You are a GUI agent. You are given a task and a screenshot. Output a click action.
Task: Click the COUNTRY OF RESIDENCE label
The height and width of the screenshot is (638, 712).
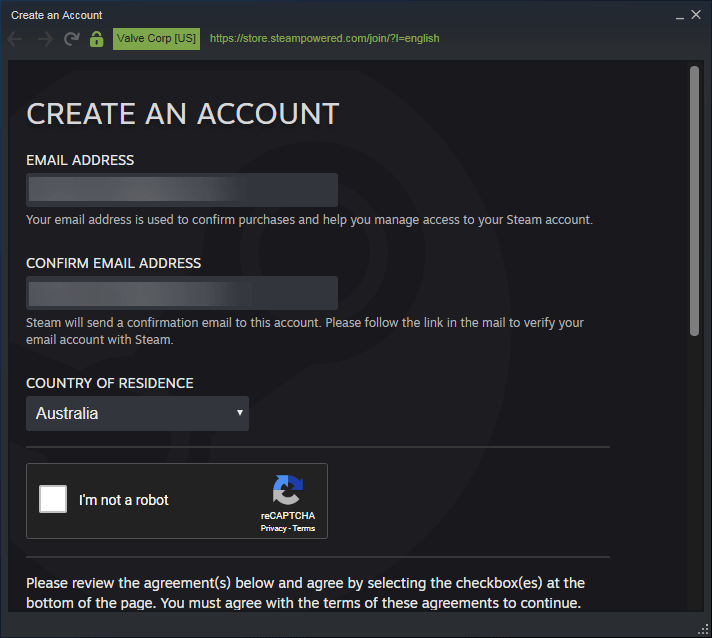pyautogui.click(x=109, y=383)
